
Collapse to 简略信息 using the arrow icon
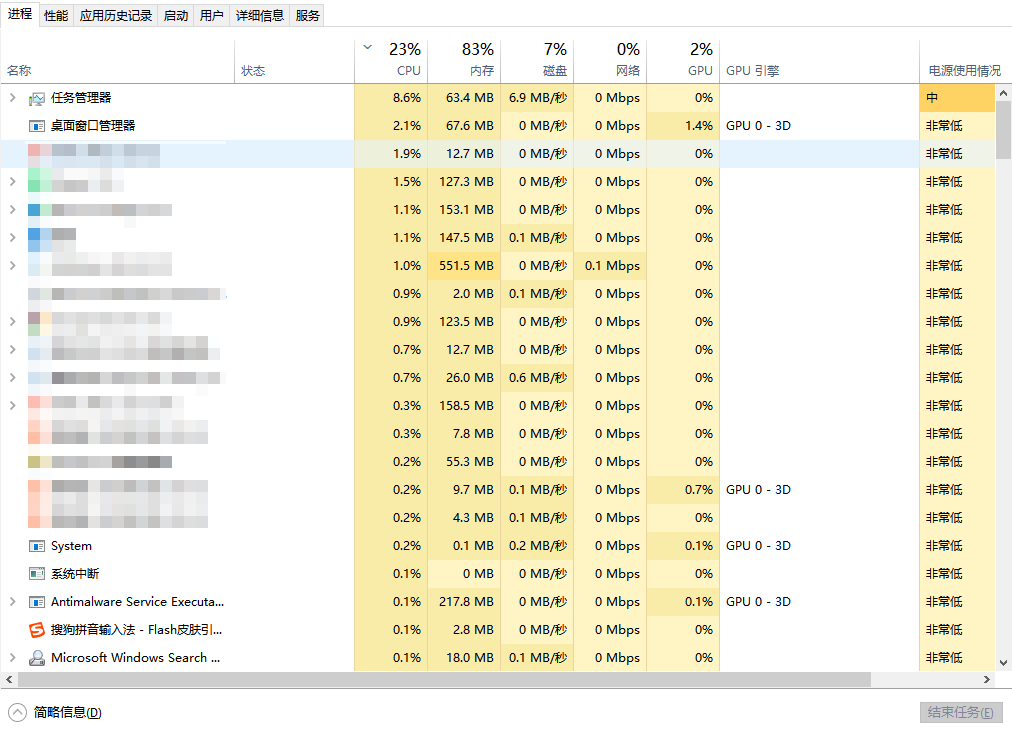18,712
